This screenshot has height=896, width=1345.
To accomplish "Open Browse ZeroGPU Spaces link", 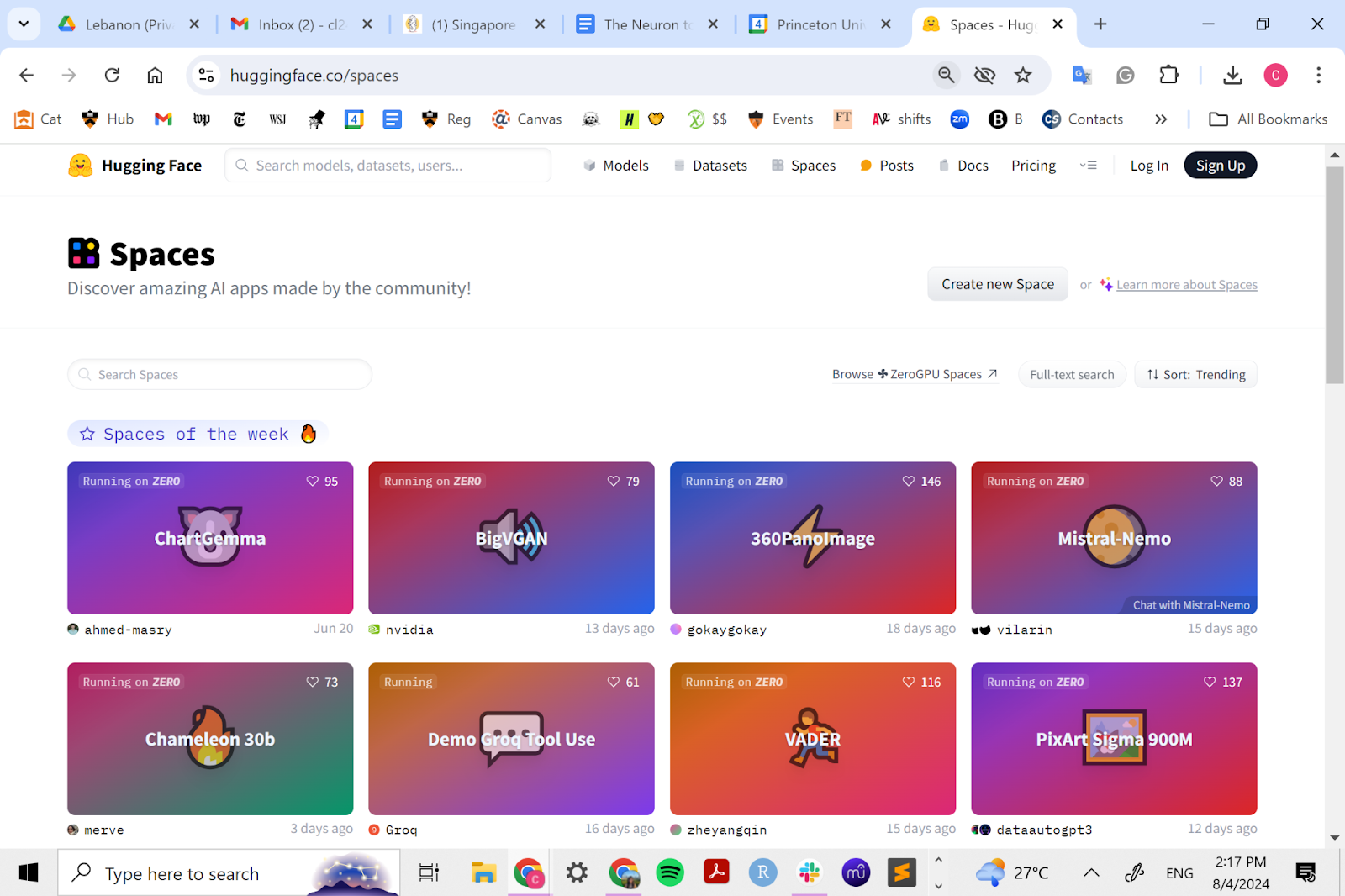I will 915,374.
